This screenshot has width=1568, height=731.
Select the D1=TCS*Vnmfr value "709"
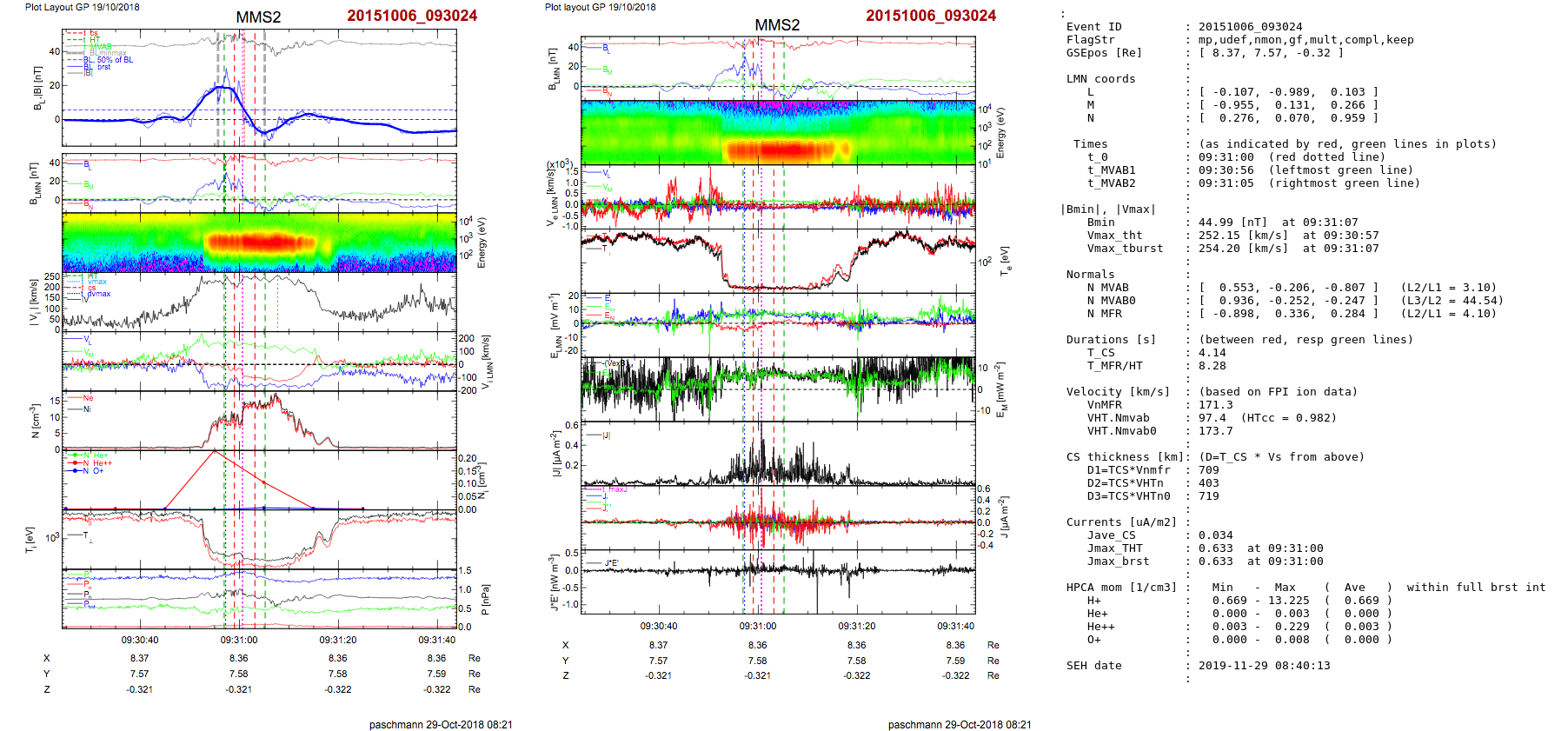1208,470
